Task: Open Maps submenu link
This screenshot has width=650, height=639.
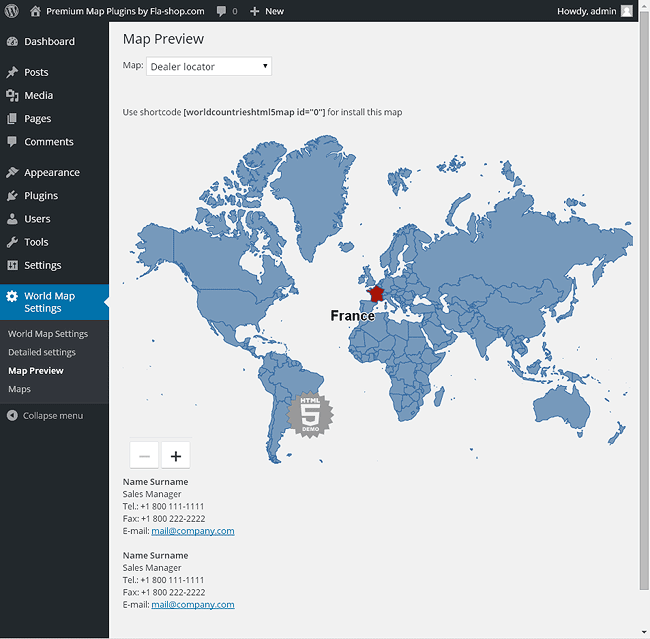Action: 19,389
